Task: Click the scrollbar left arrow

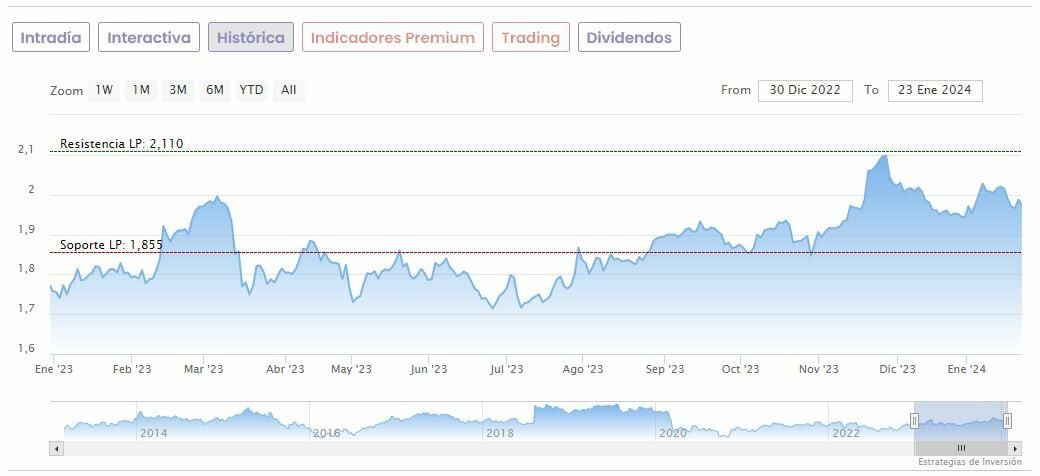Action: coord(56,448)
